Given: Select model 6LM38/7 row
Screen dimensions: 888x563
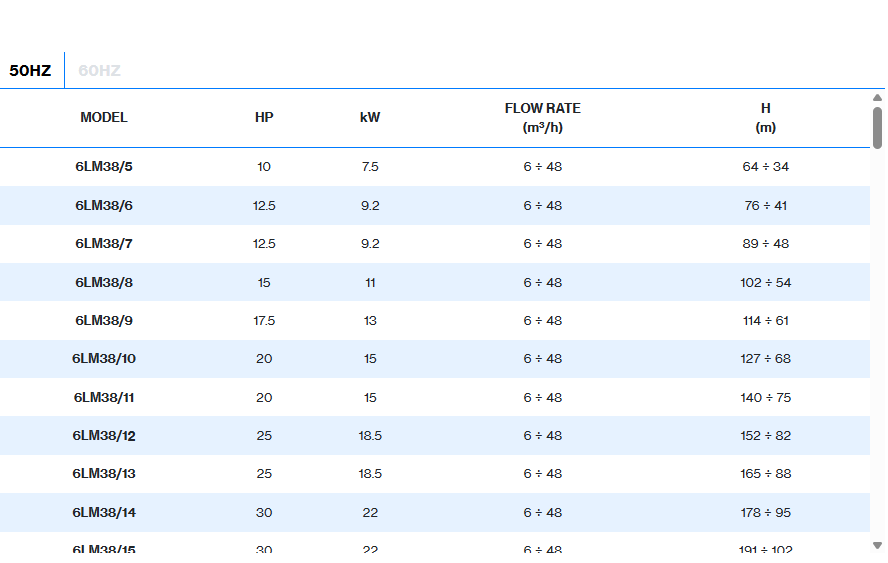Looking at the screenshot, I should click(104, 244).
